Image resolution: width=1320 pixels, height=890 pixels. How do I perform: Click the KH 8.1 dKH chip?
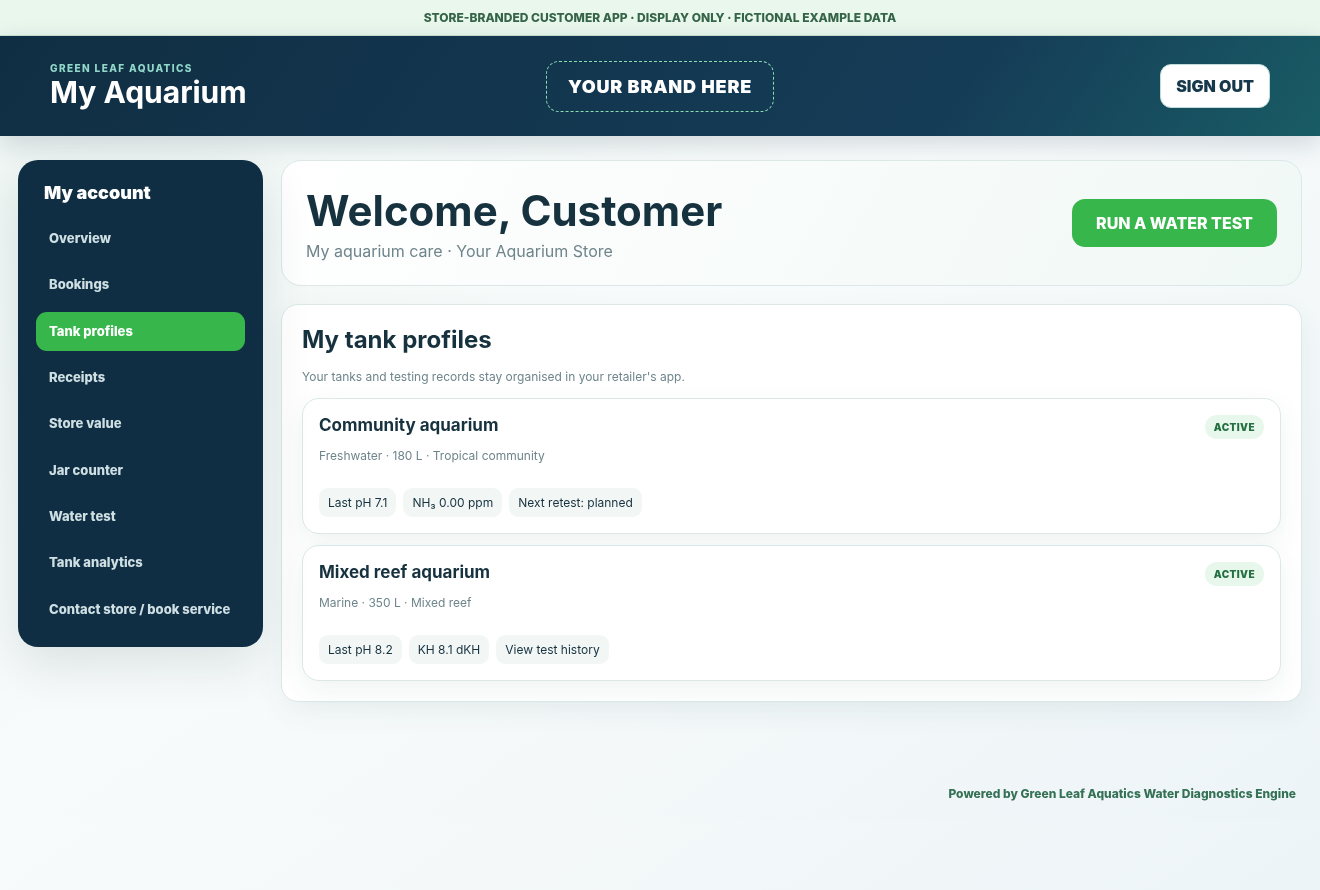(x=449, y=650)
